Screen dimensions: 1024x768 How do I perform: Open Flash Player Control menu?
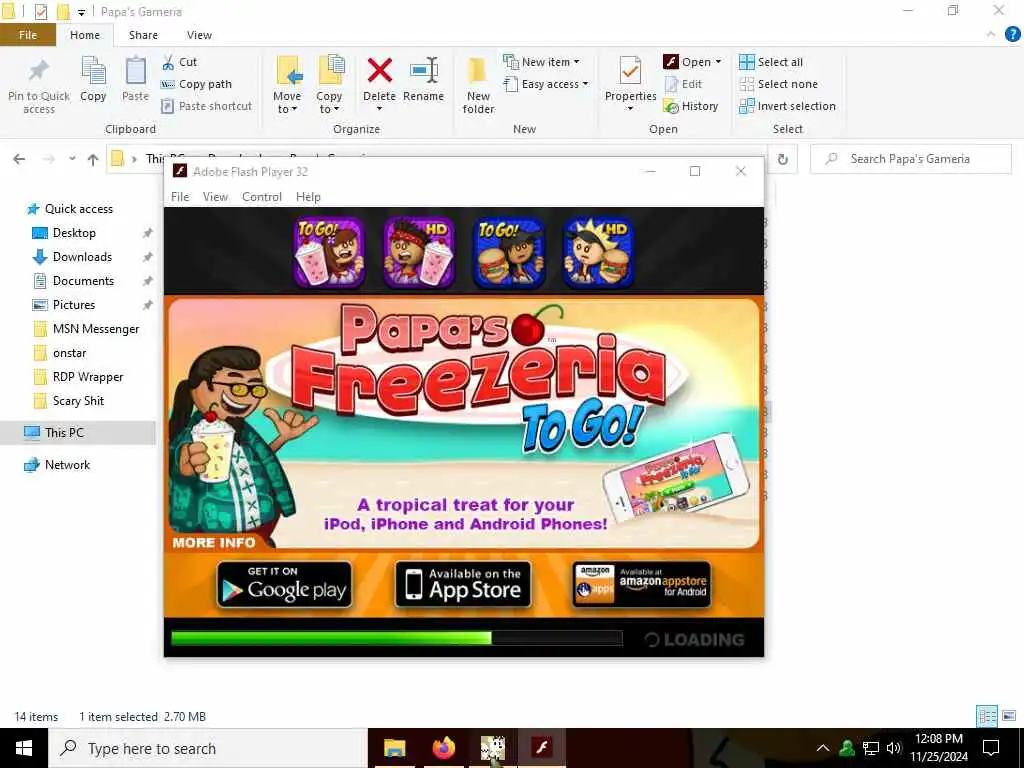pos(262,197)
